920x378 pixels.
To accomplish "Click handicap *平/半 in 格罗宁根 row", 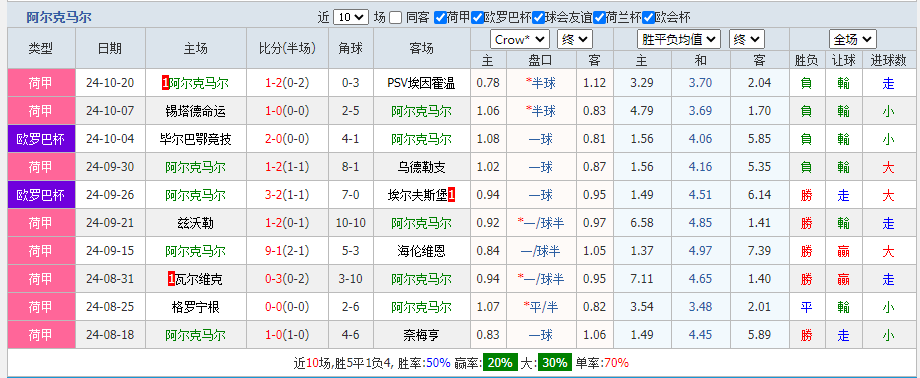I will [x=542, y=307].
